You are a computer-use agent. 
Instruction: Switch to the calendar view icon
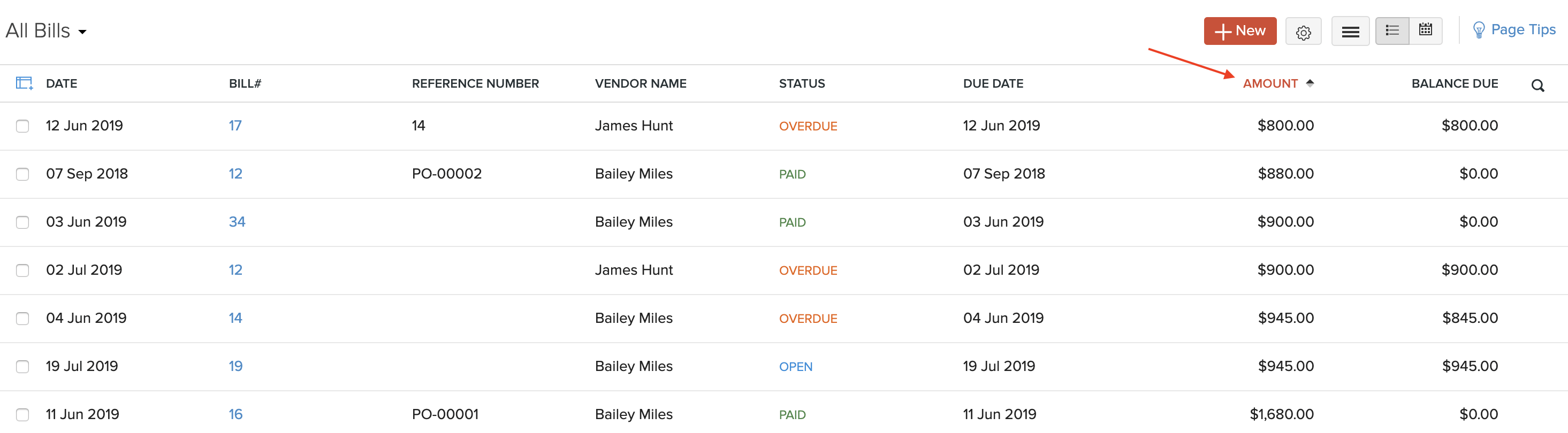tap(1425, 29)
